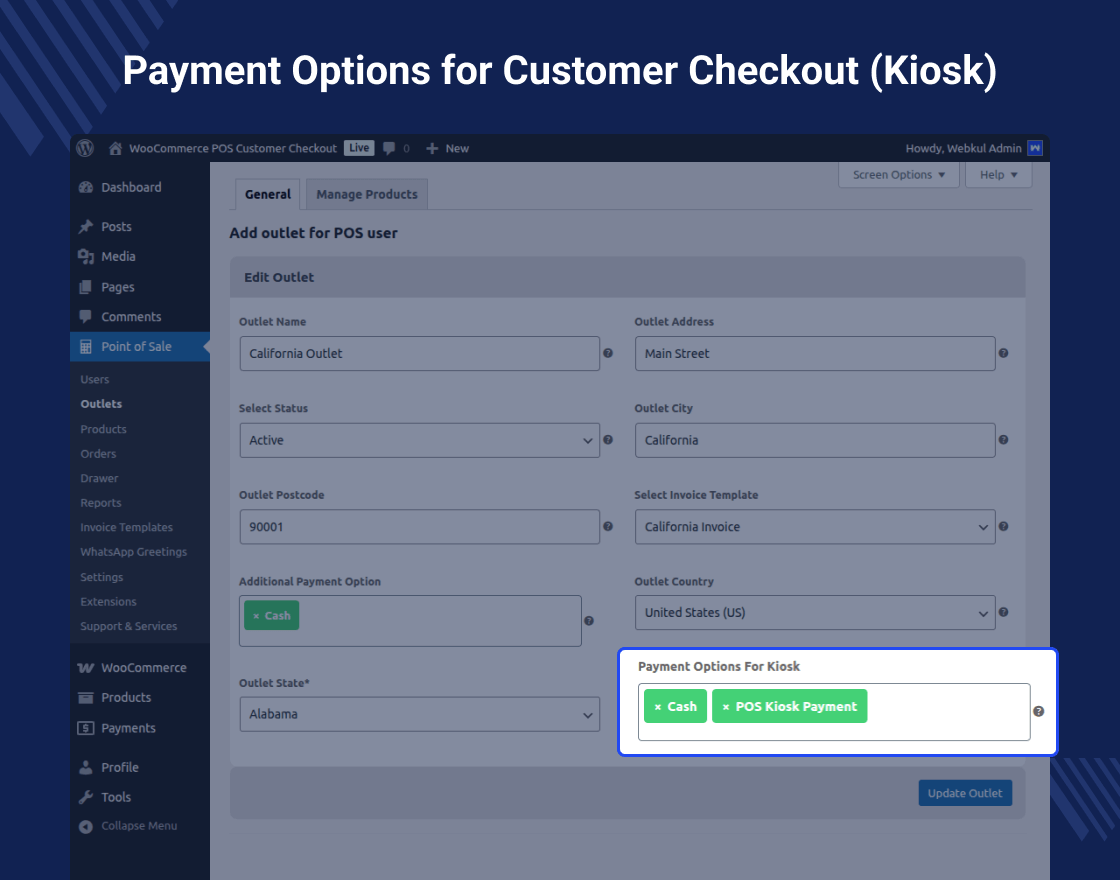Remove POS Kiosk Payment tag

pos(726,706)
